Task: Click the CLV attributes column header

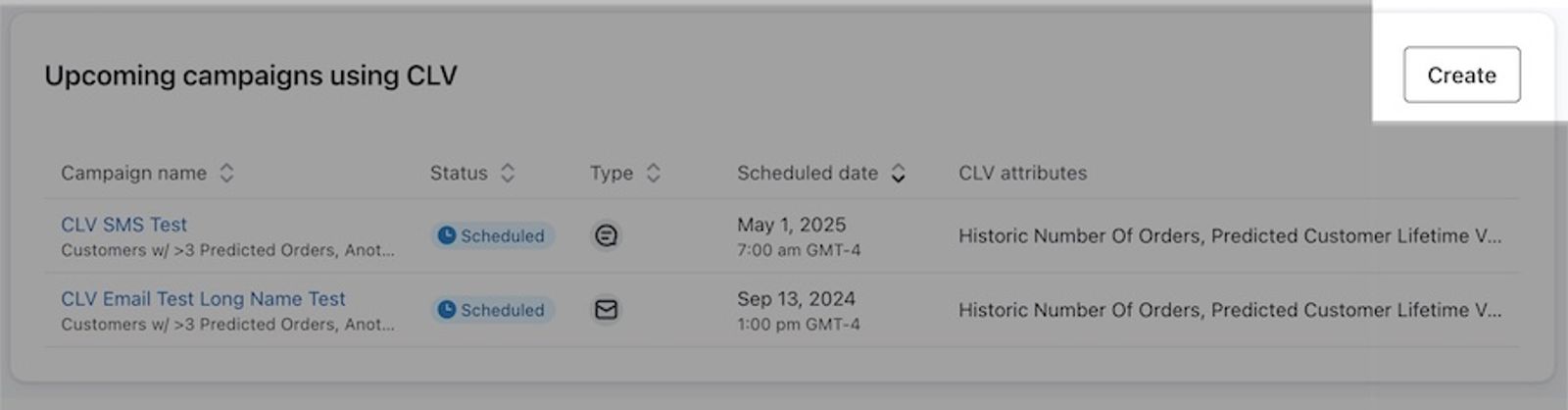Action: coord(1022,173)
